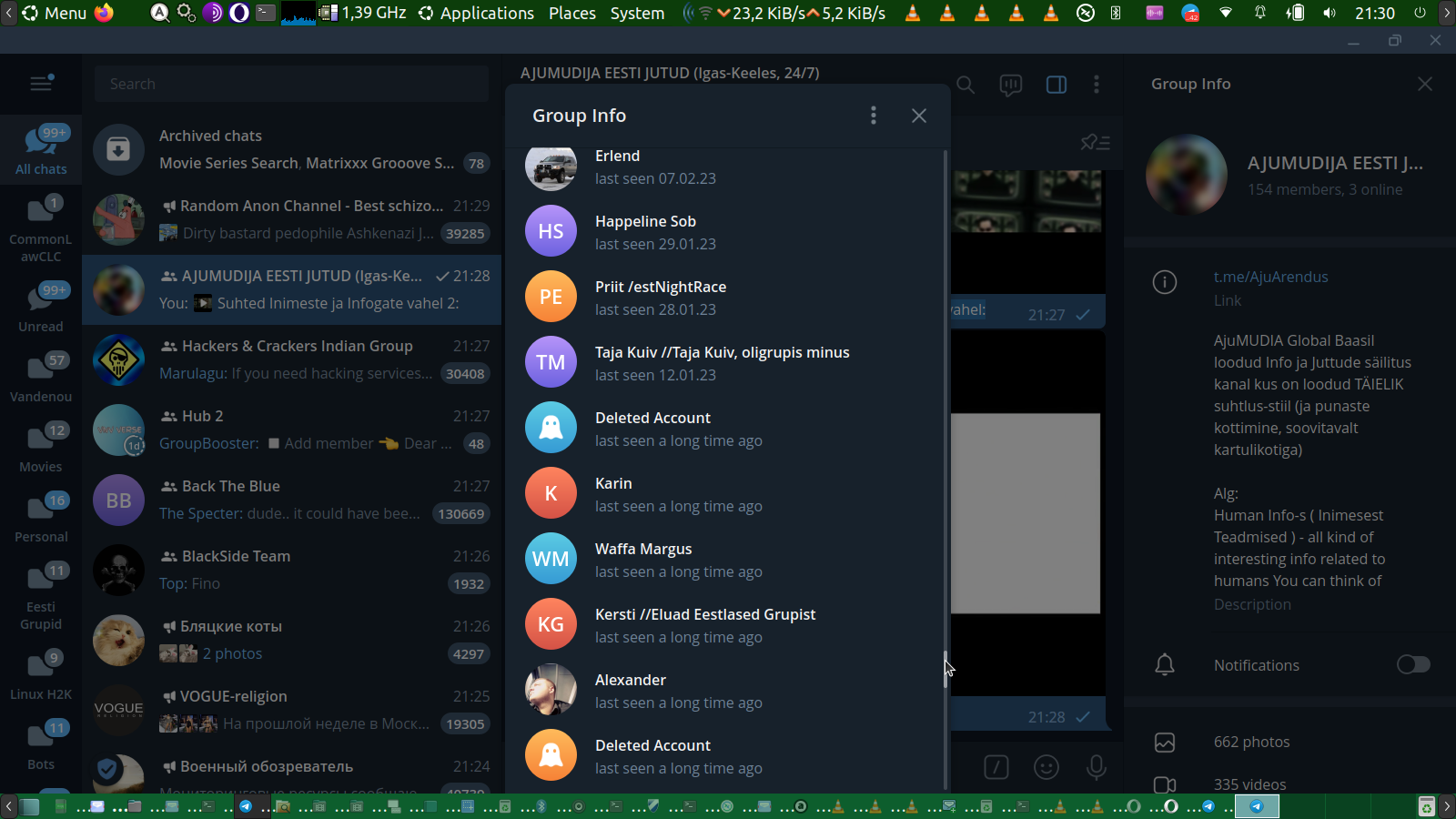Open the pinned messages list icon
The width and height of the screenshot is (1456, 819).
[1095, 143]
